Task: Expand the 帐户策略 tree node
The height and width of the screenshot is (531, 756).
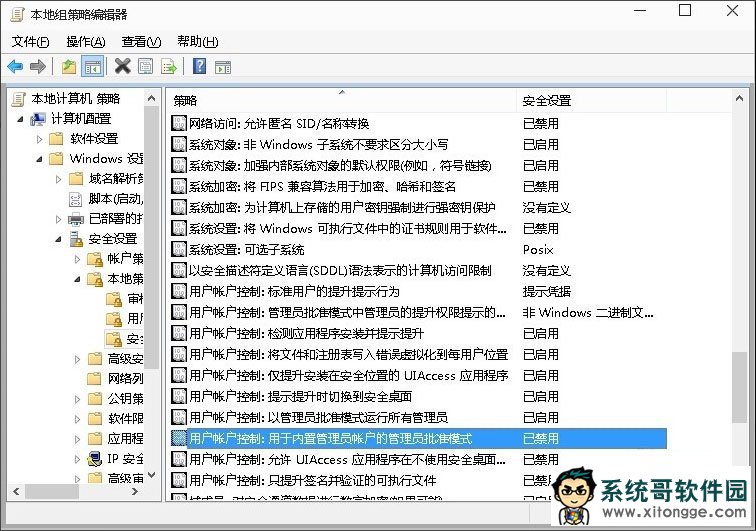Action: pos(78,259)
